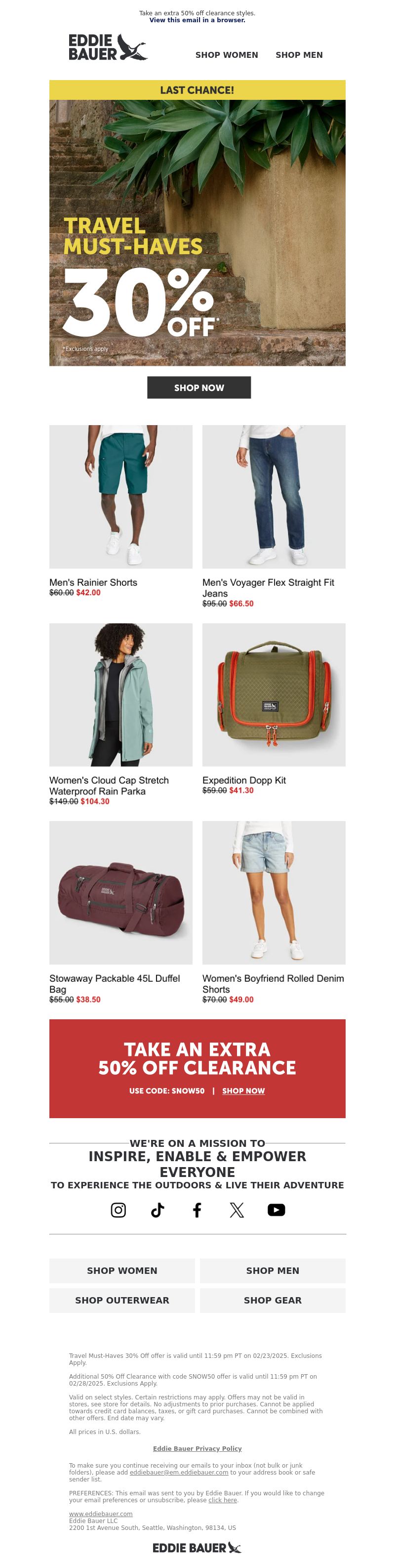Open the YouTube social icon
Screen dimensions: 395x1568
pyautogui.click(x=276, y=1210)
